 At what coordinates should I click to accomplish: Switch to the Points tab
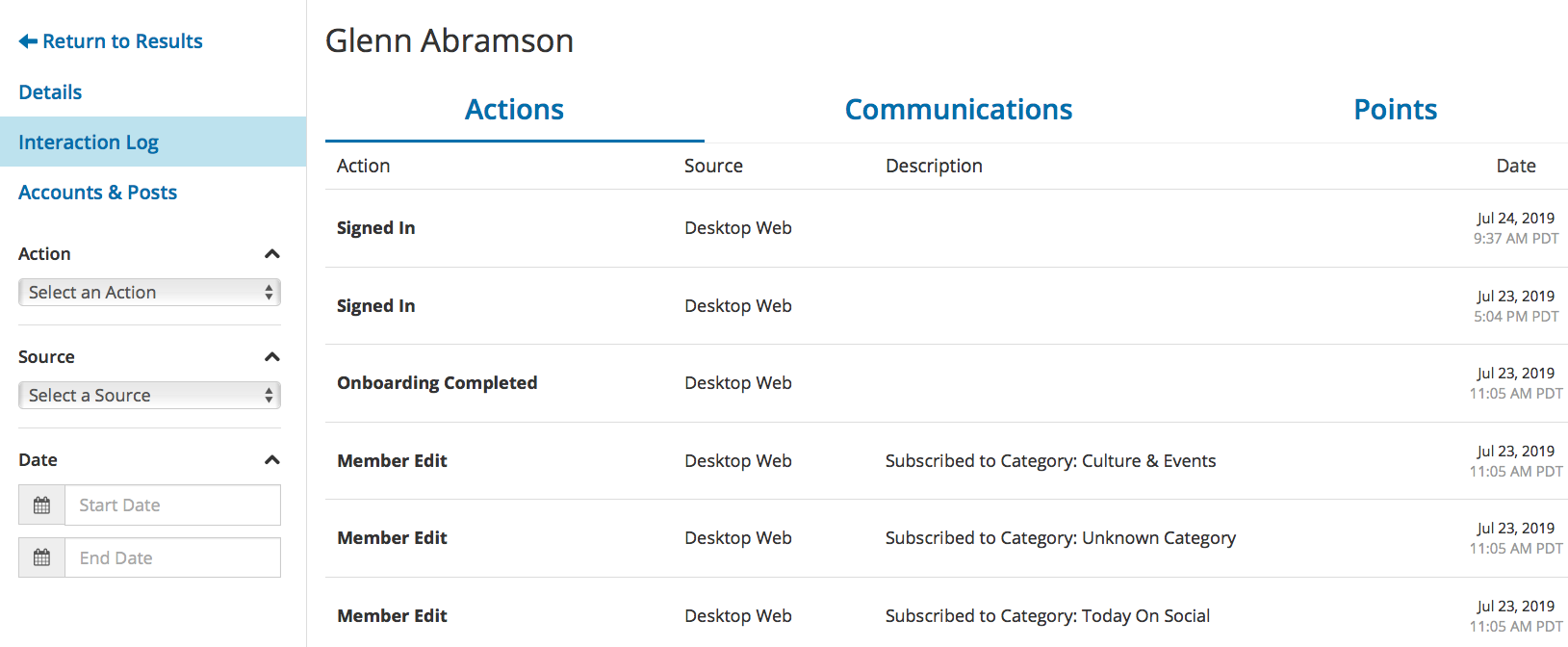click(x=1395, y=109)
